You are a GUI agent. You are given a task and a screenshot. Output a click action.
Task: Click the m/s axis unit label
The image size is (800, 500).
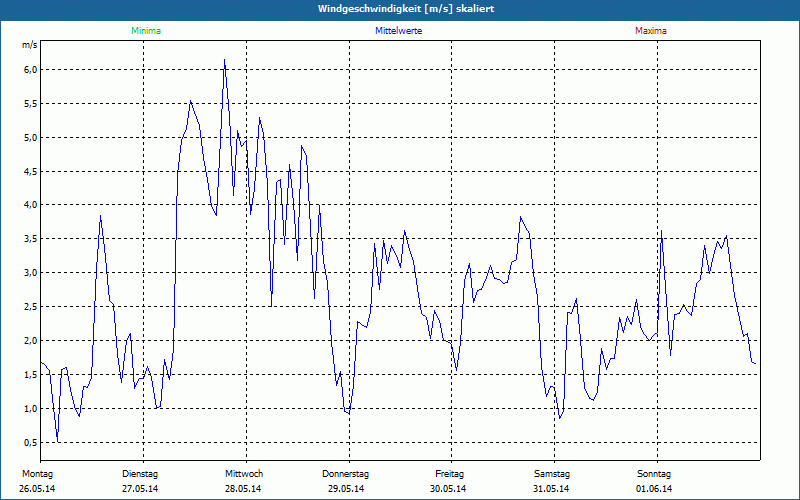30,45
